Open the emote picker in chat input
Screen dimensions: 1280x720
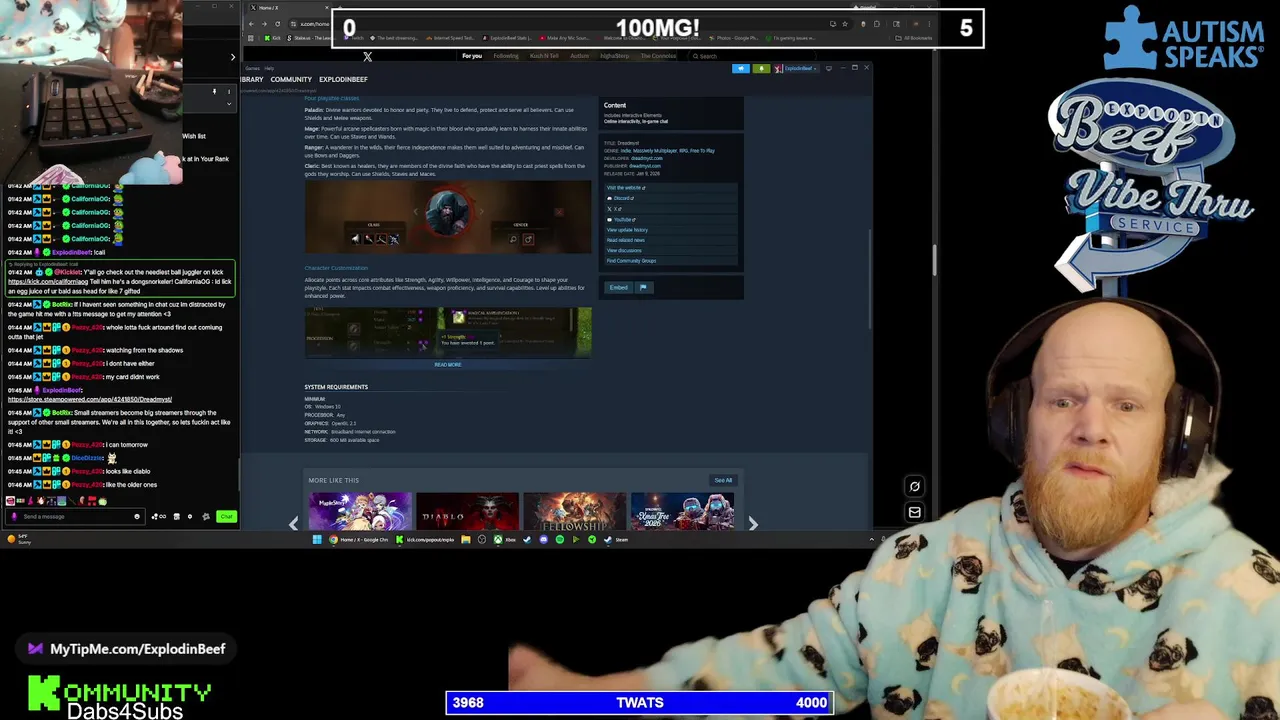(x=137, y=516)
